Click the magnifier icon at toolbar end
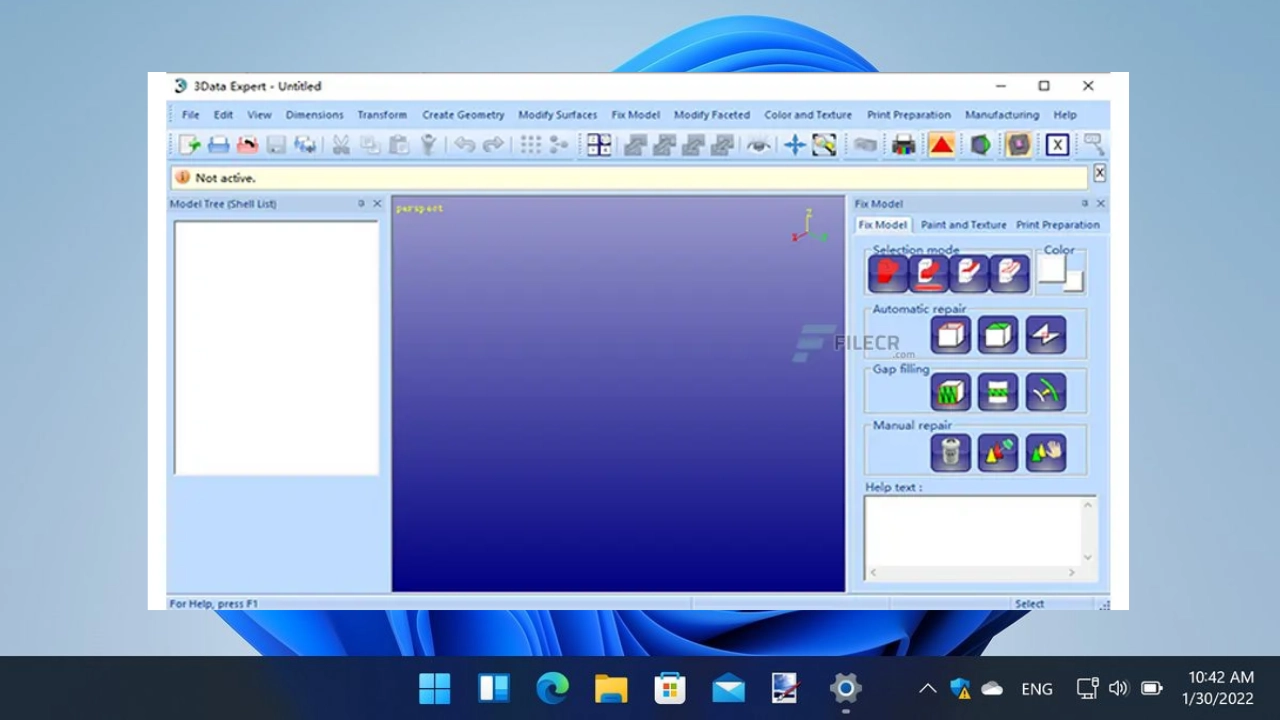Image resolution: width=1280 pixels, height=720 pixels. pos(1093,145)
